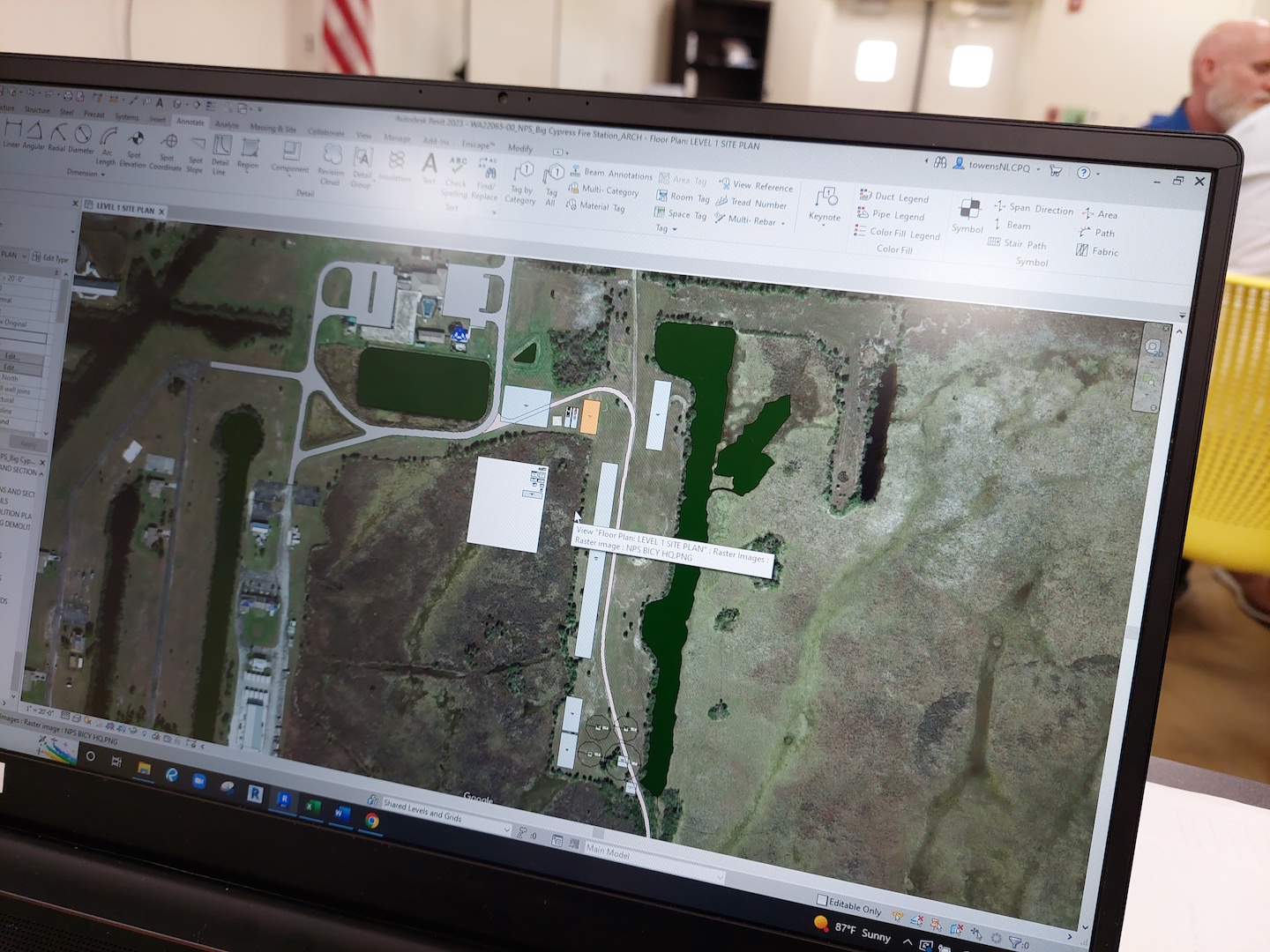Open the Tag All tool

click(552, 186)
